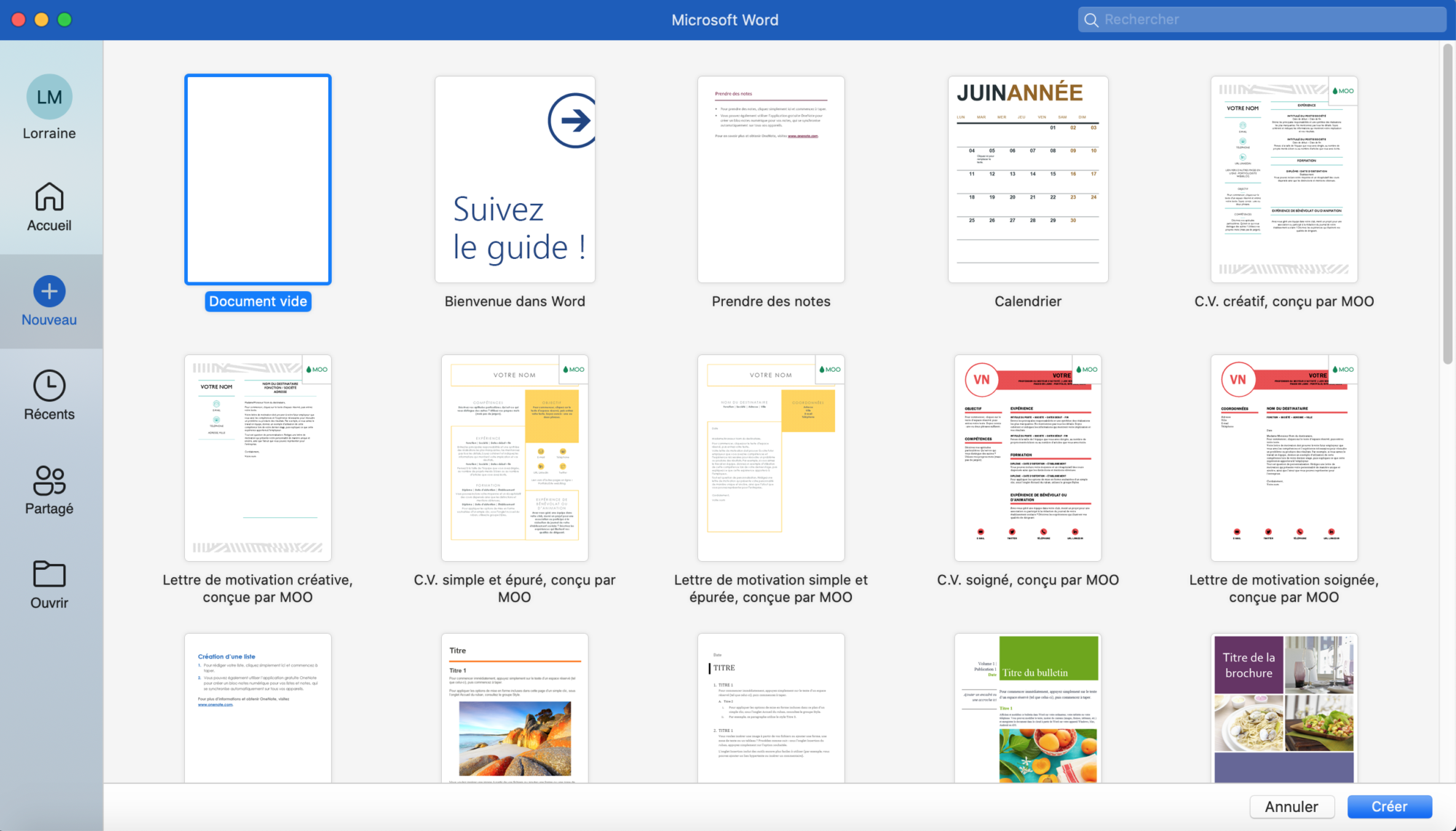Click the Lorraine account name
The image size is (1456, 831).
[x=50, y=133]
